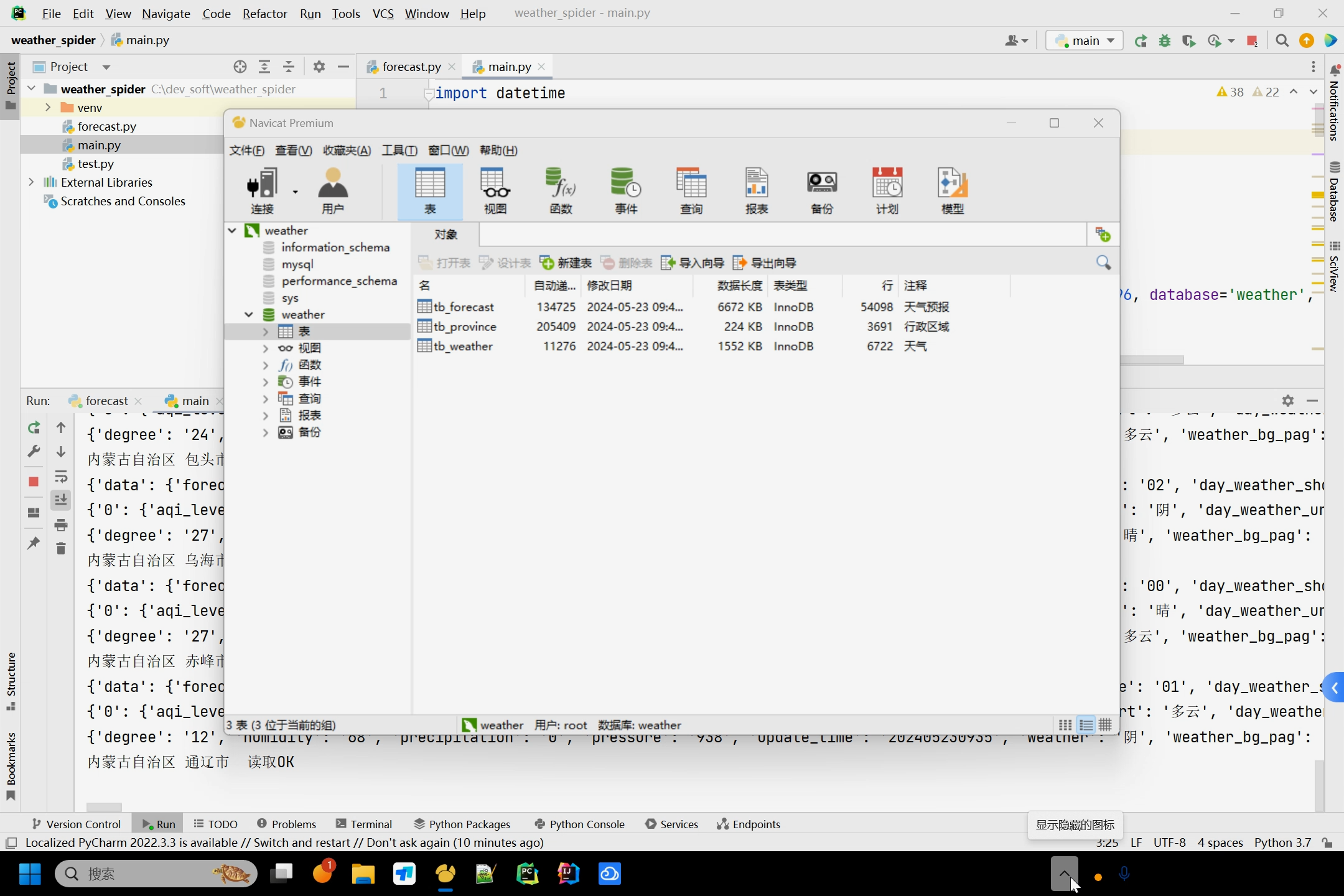The height and width of the screenshot is (896, 1344).
Task: Open the main run configuration dropdown
Action: 1085,41
